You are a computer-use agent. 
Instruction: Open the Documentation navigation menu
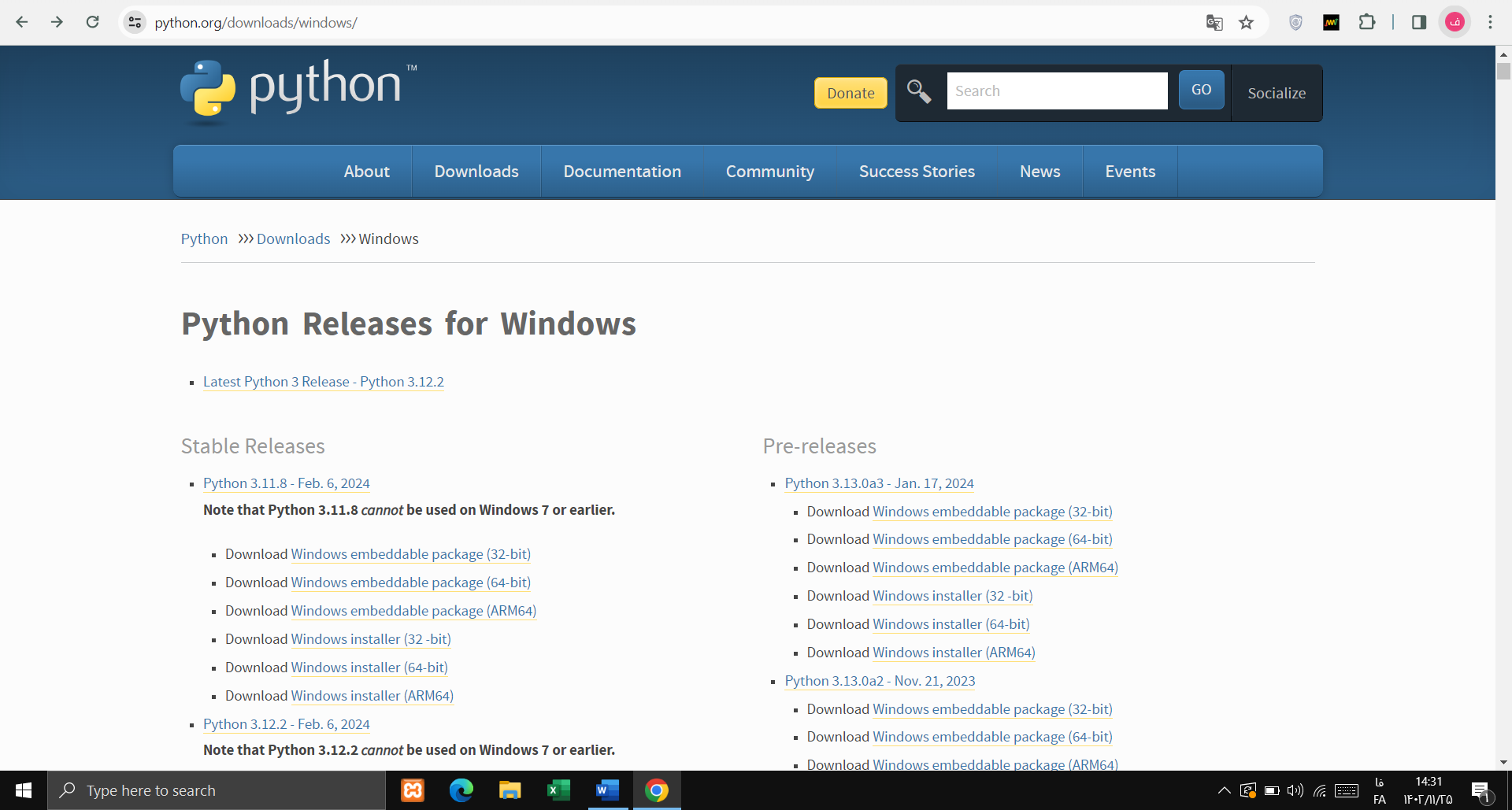click(622, 172)
